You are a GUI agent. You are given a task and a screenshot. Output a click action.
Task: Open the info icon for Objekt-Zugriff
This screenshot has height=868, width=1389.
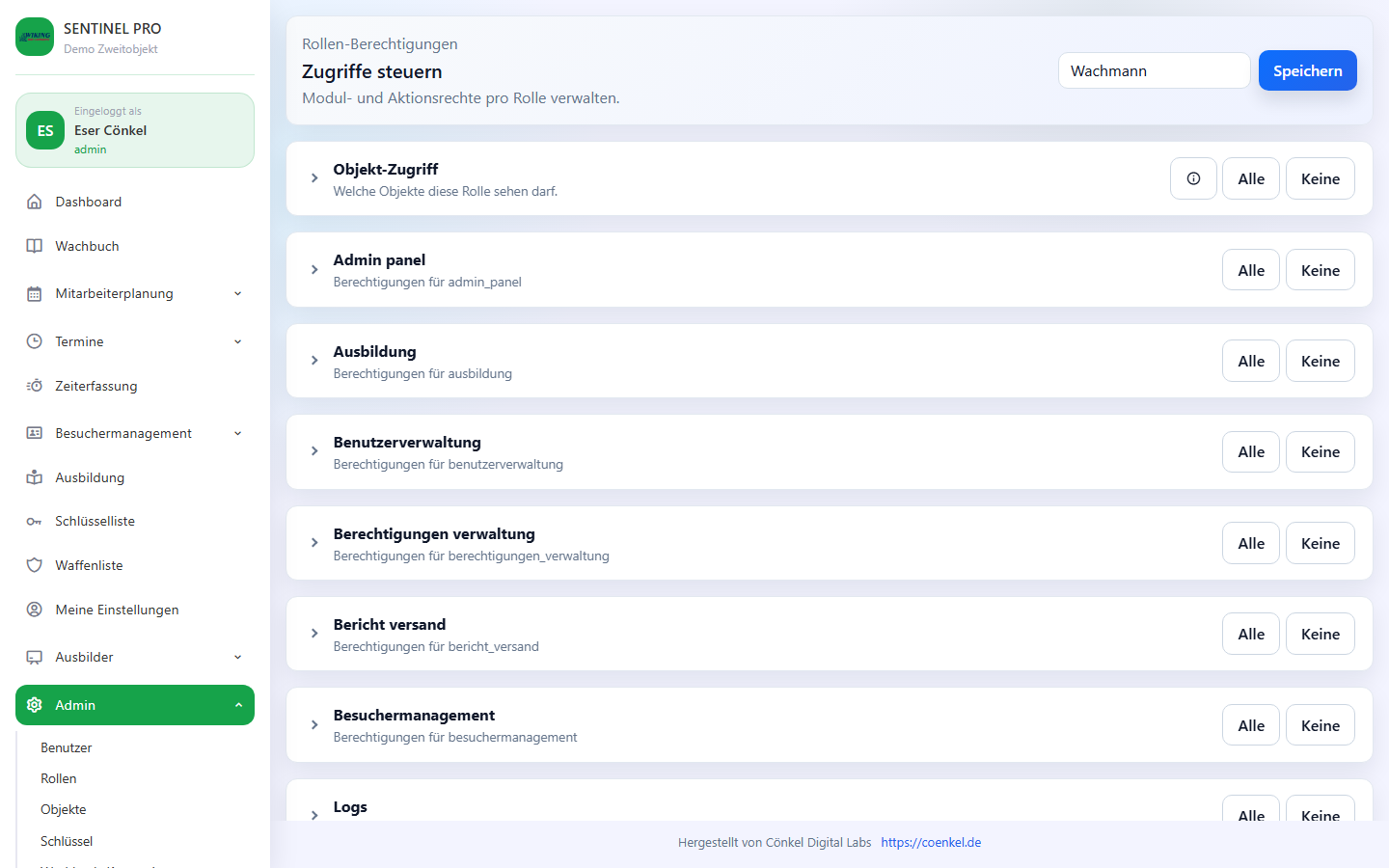point(1193,178)
